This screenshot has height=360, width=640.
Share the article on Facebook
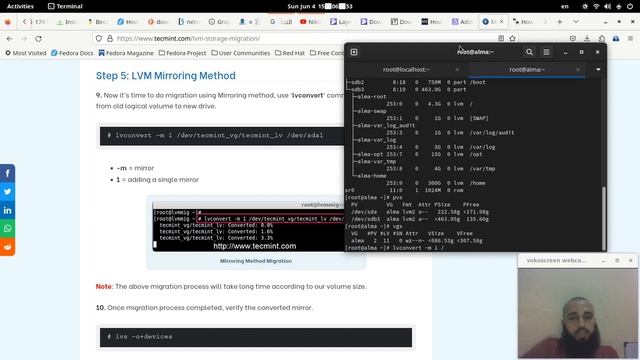click(7, 173)
